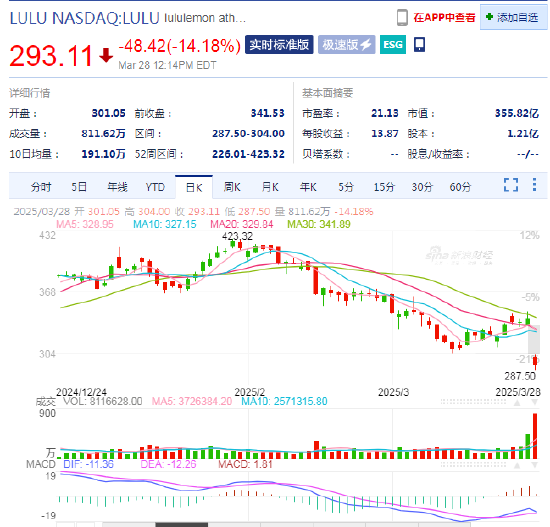Click the DEA: -12.26 label
This screenshot has width=550, height=527.
[168, 464]
